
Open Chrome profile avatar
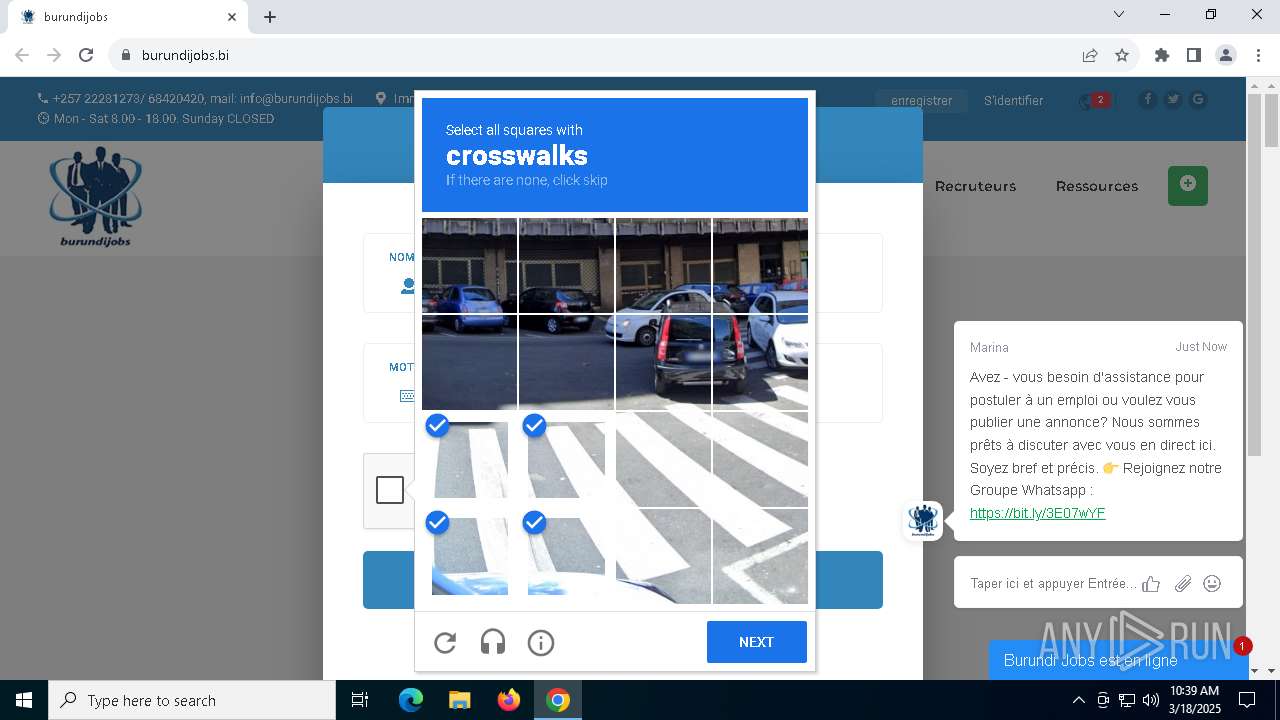pyautogui.click(x=1226, y=55)
